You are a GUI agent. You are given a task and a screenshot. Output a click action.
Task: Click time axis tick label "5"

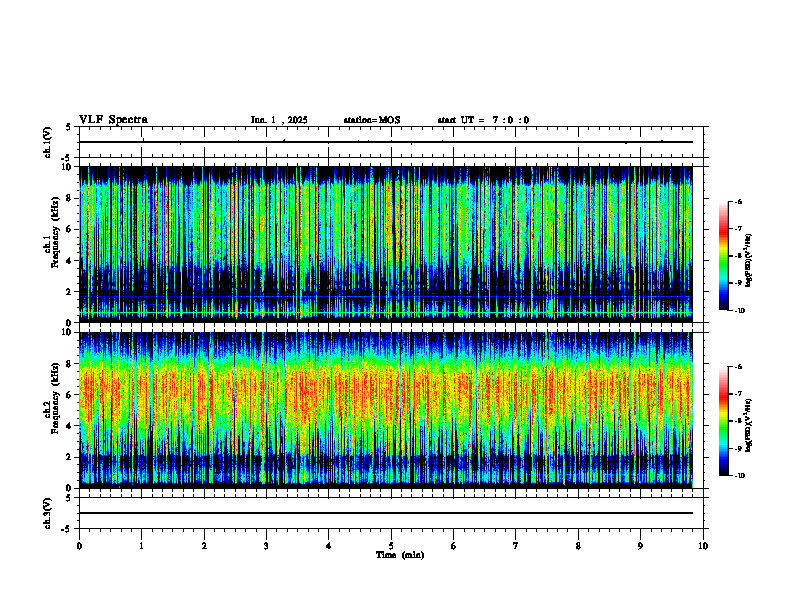pos(391,546)
